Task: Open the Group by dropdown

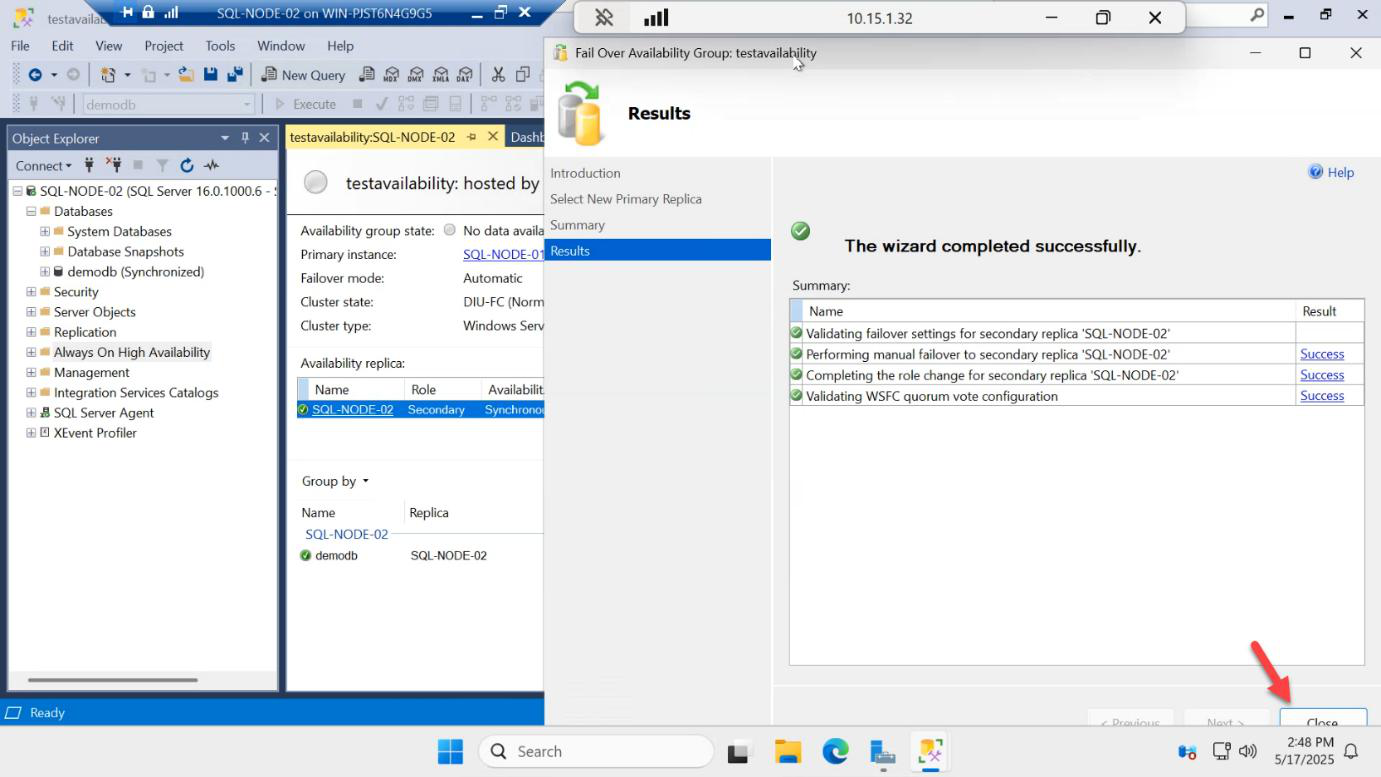Action: (336, 481)
